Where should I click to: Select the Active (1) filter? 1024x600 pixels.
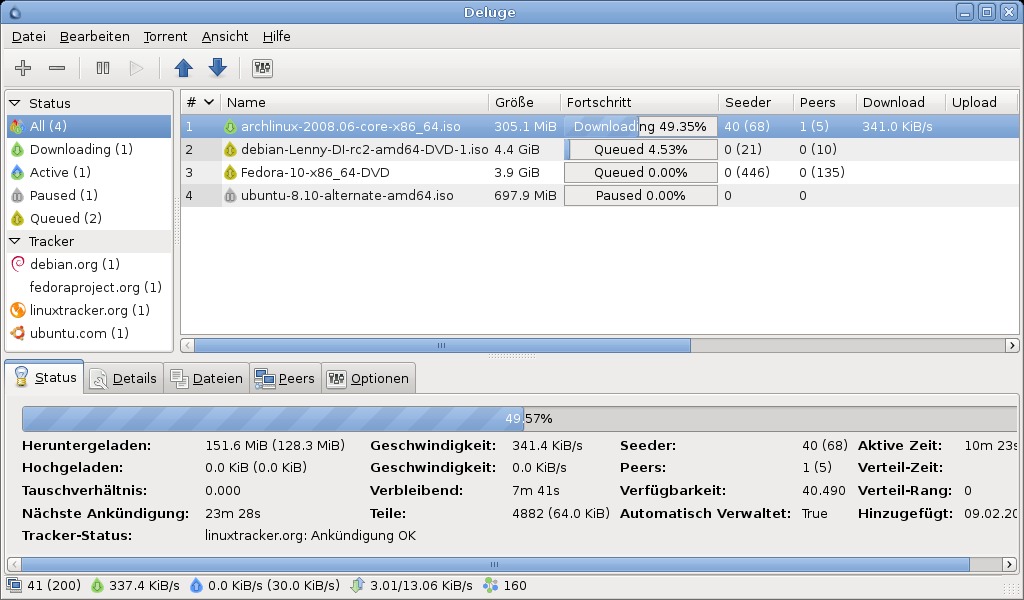click(89, 172)
